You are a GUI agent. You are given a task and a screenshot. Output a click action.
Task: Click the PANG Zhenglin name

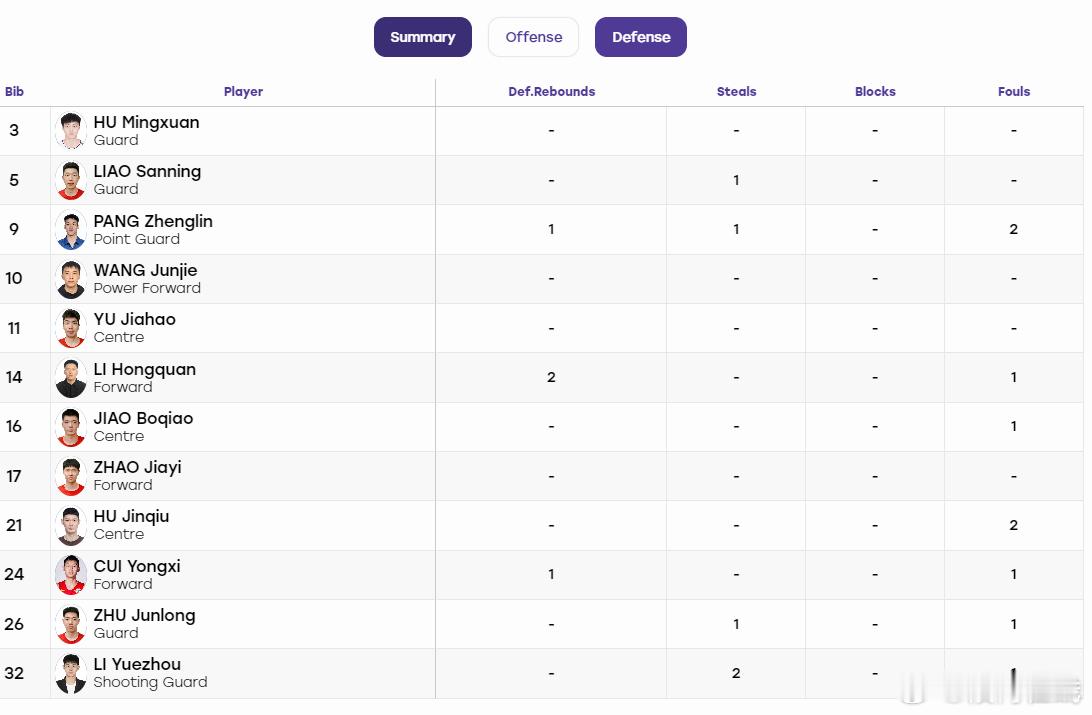click(x=153, y=221)
